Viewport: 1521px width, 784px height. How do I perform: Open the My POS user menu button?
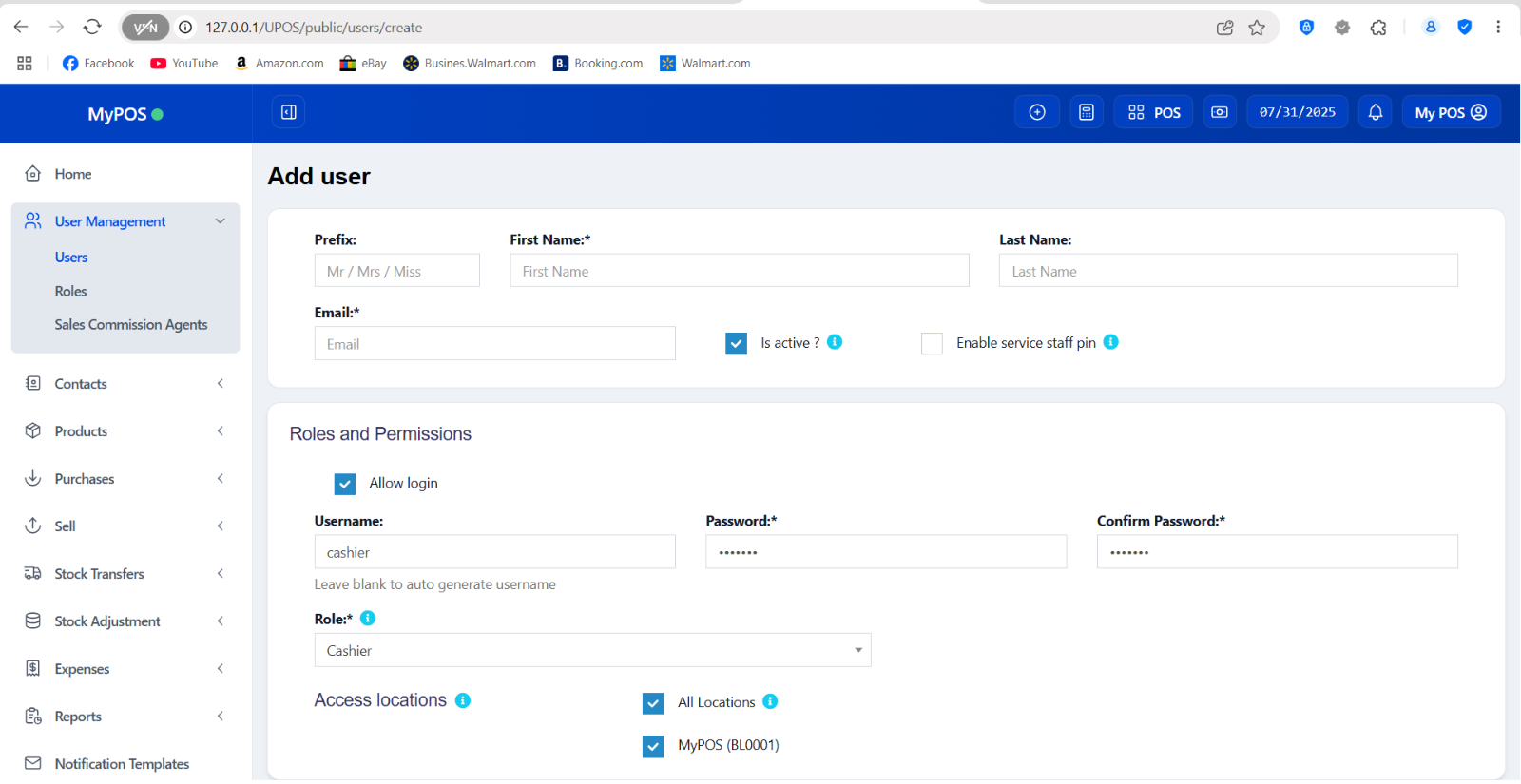point(1451,112)
